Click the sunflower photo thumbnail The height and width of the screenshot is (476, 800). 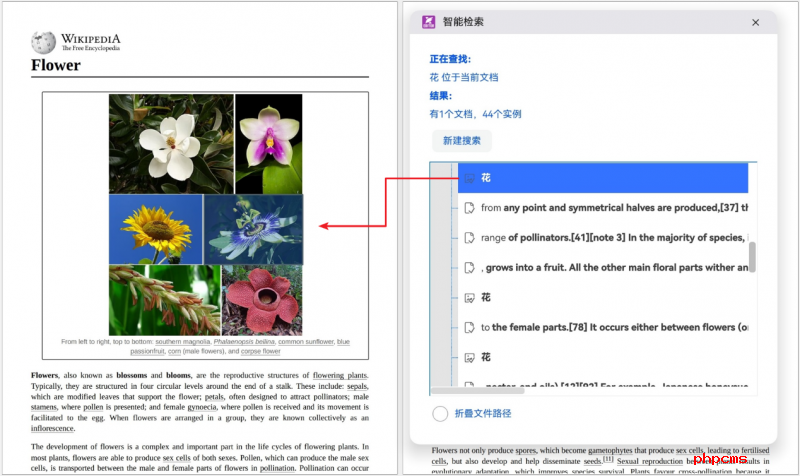pyautogui.click(x=155, y=229)
